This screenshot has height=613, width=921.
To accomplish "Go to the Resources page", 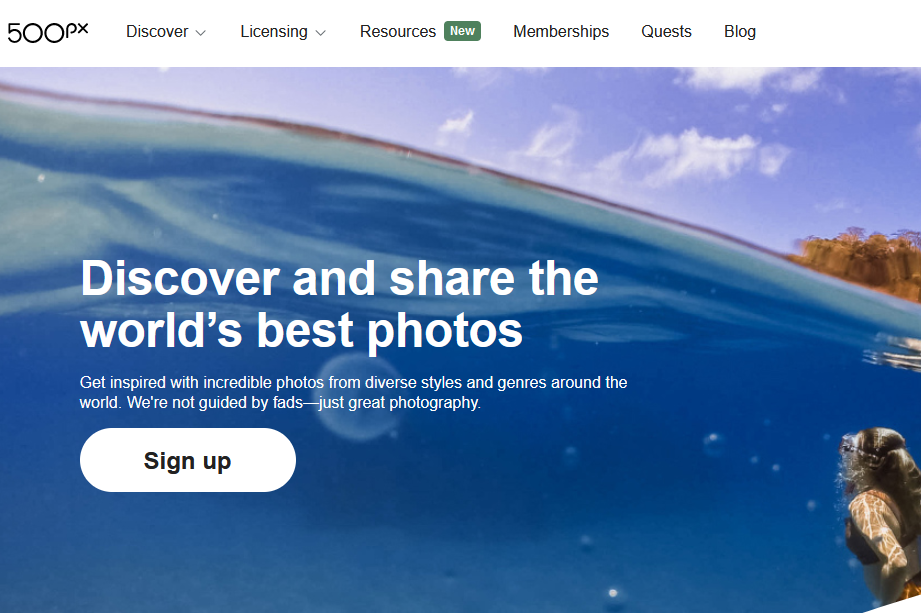I will pyautogui.click(x=398, y=31).
